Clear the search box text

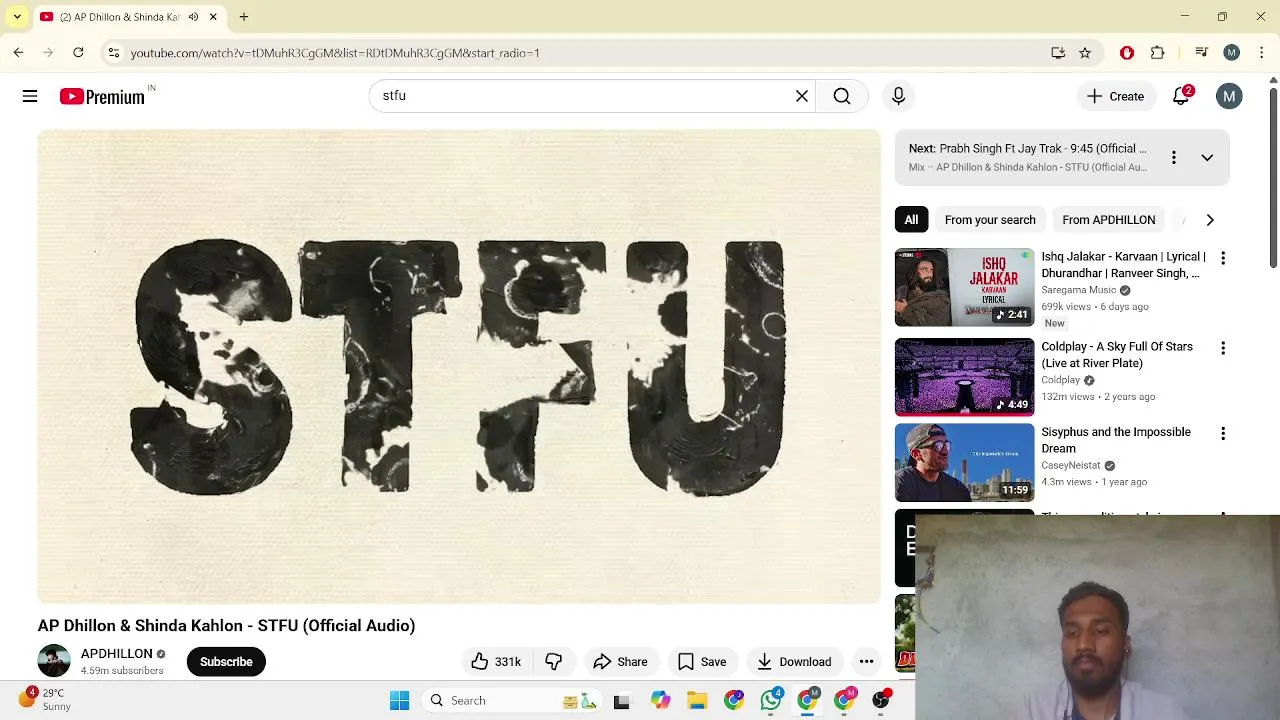click(802, 96)
